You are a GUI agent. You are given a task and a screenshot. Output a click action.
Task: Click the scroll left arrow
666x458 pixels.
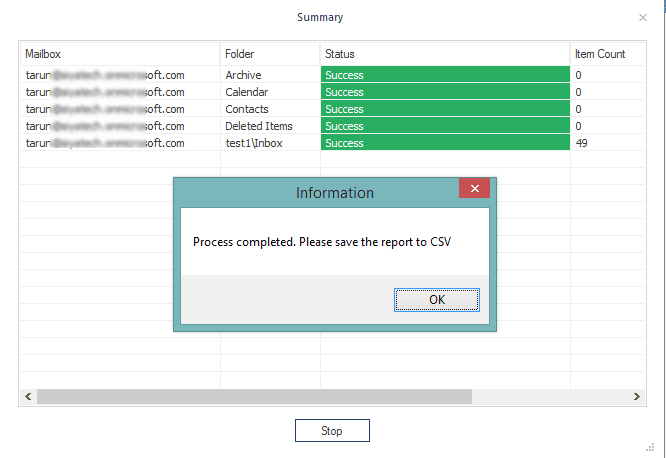(28, 396)
